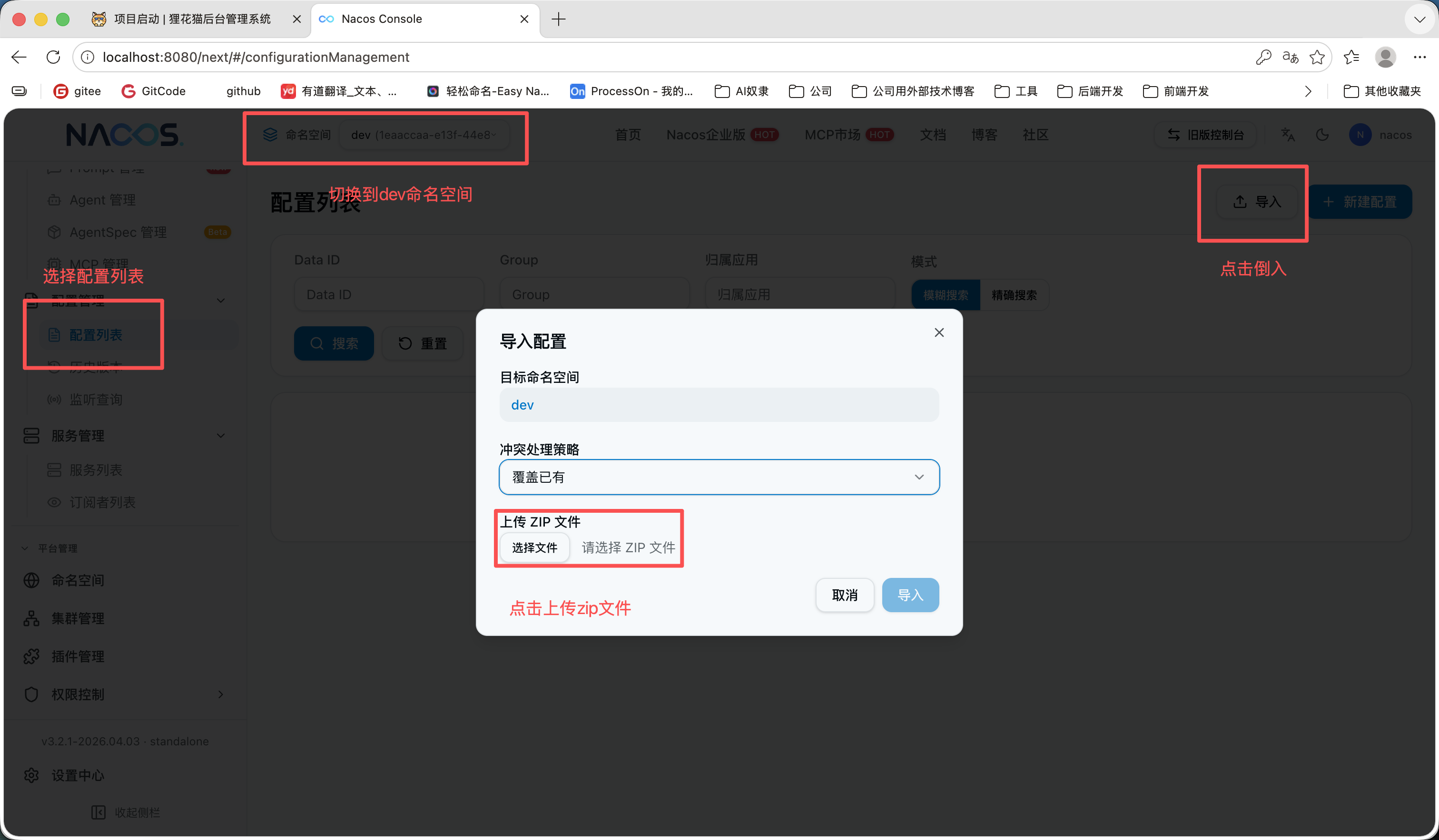Open 博客 navigation item
Image resolution: width=1439 pixels, height=840 pixels.
tap(984, 135)
